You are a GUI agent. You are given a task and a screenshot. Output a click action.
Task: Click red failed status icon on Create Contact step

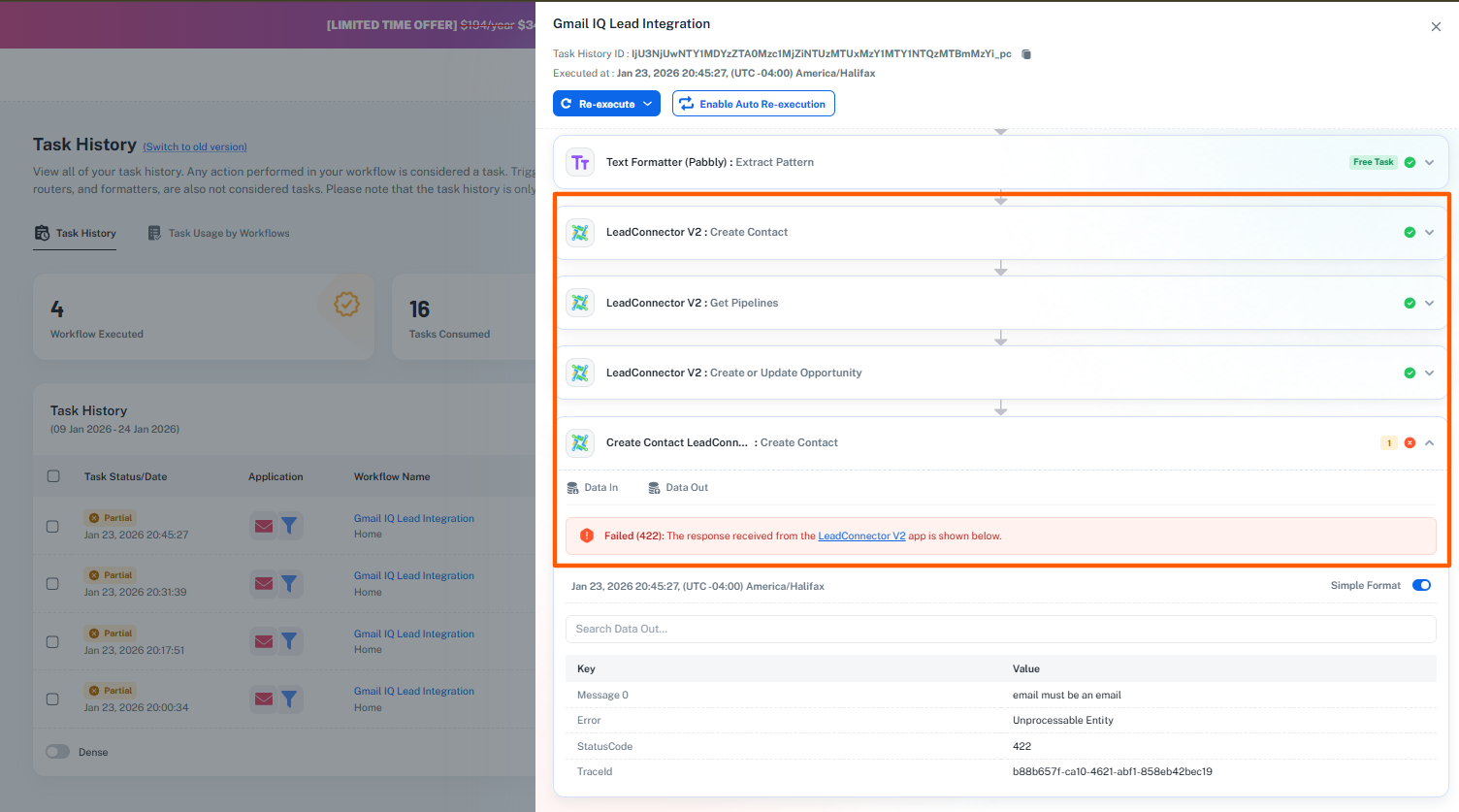click(x=1410, y=442)
